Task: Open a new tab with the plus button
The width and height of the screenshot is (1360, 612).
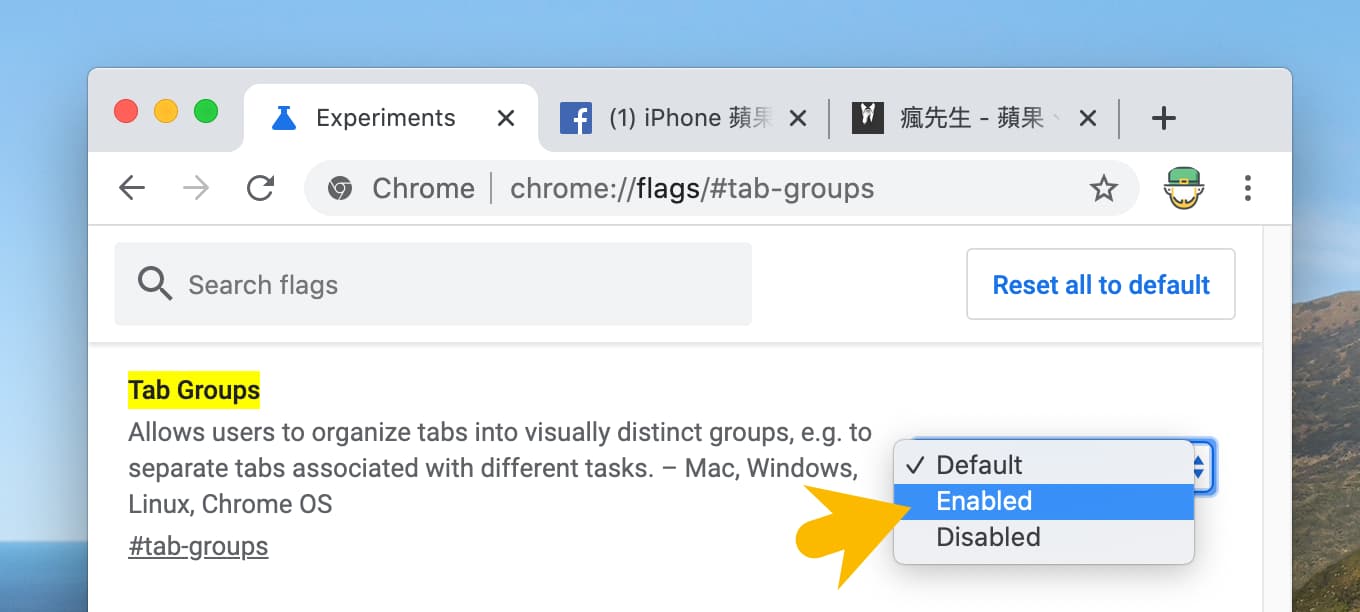Action: 1163,118
